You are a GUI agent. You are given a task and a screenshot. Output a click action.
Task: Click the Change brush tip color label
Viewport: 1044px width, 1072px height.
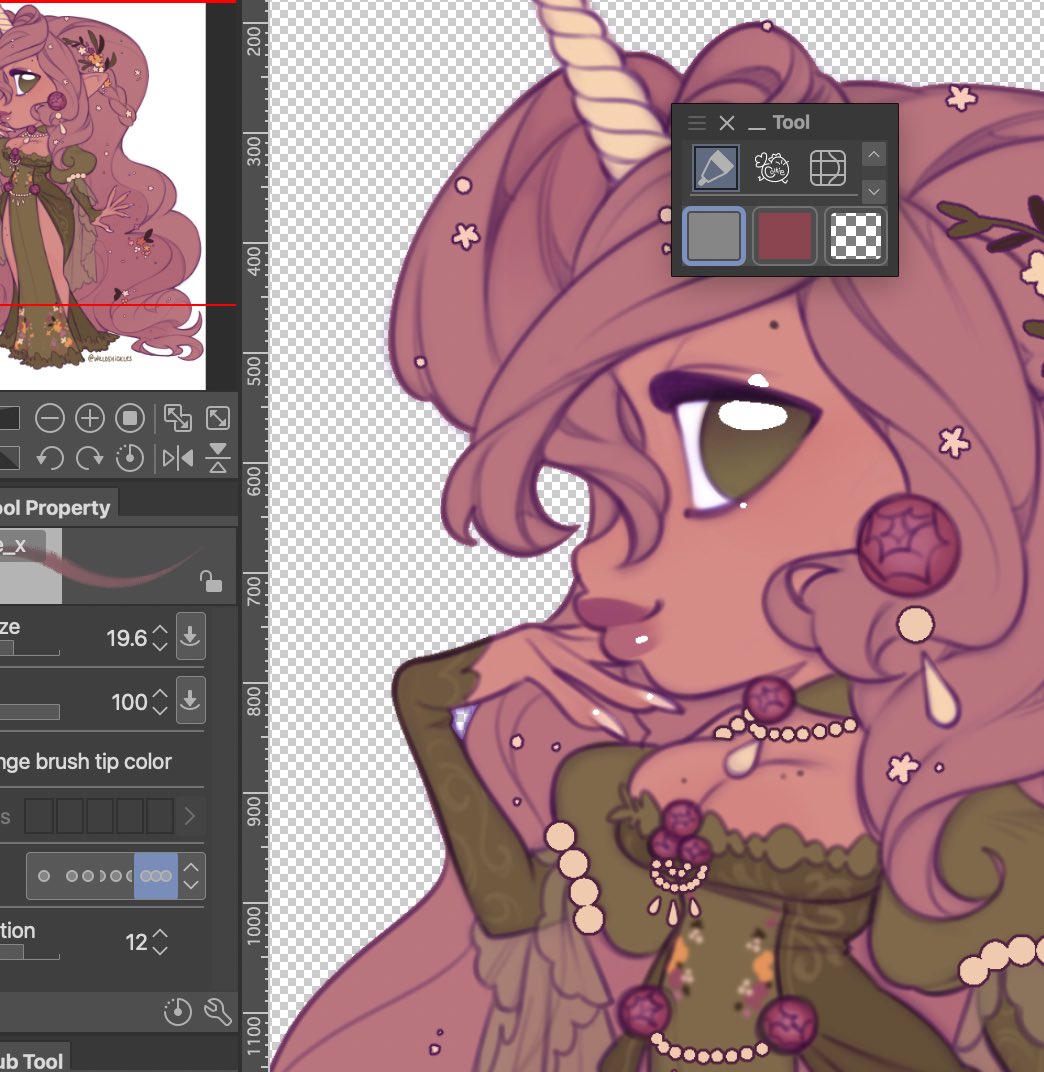tap(85, 762)
